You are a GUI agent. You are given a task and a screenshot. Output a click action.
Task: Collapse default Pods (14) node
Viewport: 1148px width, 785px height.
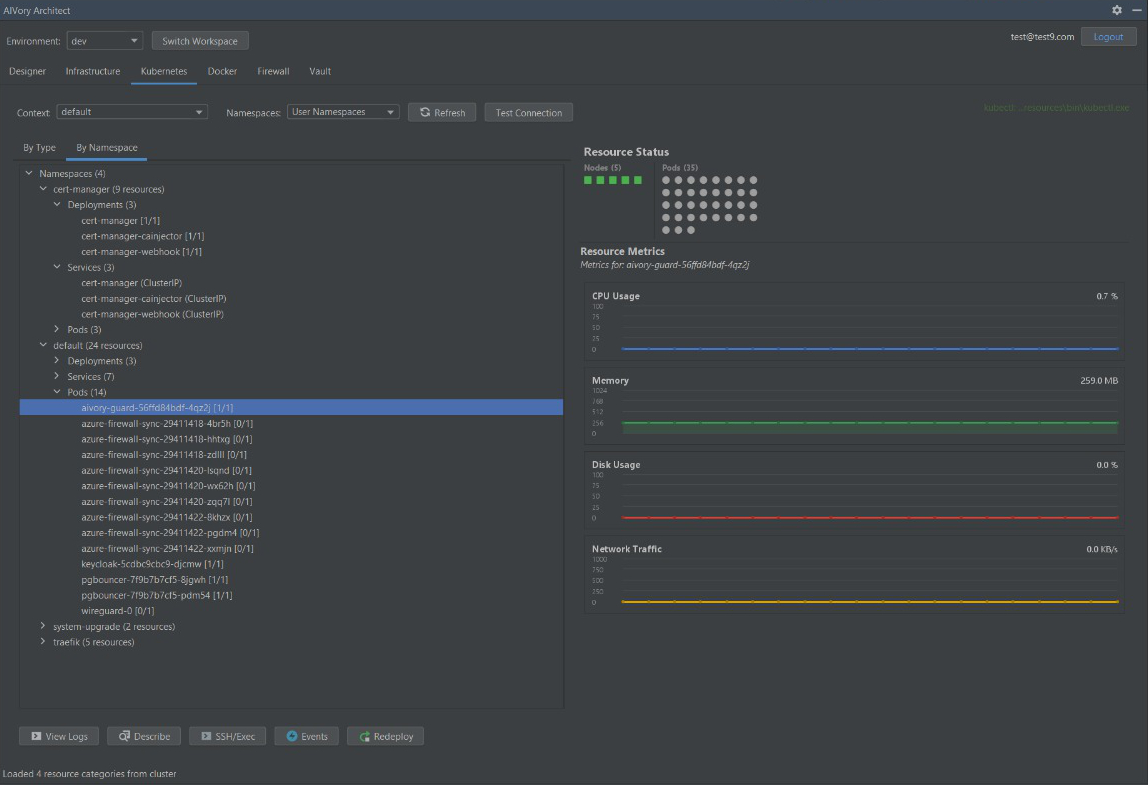pos(57,392)
